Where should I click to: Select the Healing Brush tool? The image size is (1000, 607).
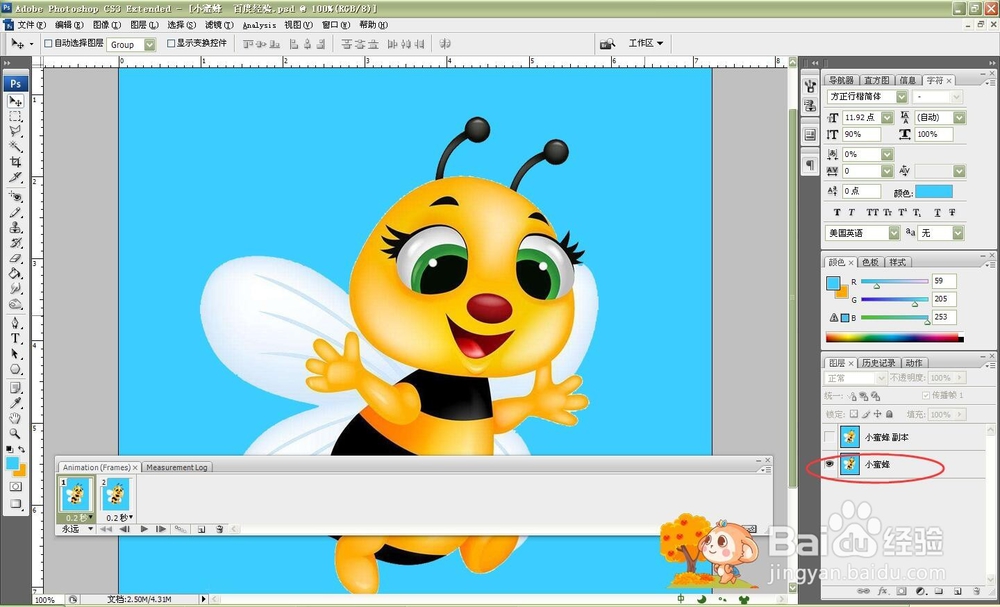pyautogui.click(x=15, y=197)
